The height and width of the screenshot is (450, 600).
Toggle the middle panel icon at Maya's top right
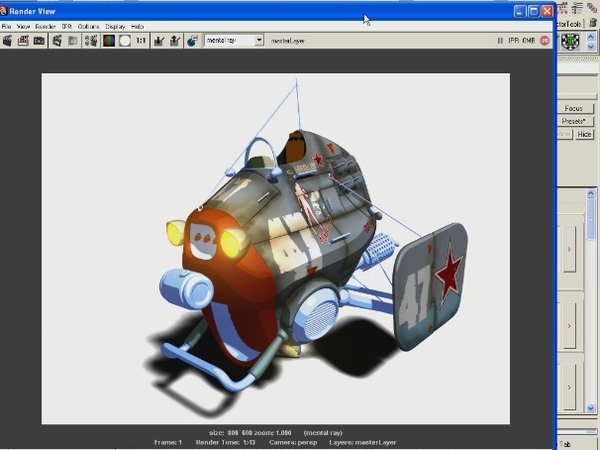[x=577, y=8]
